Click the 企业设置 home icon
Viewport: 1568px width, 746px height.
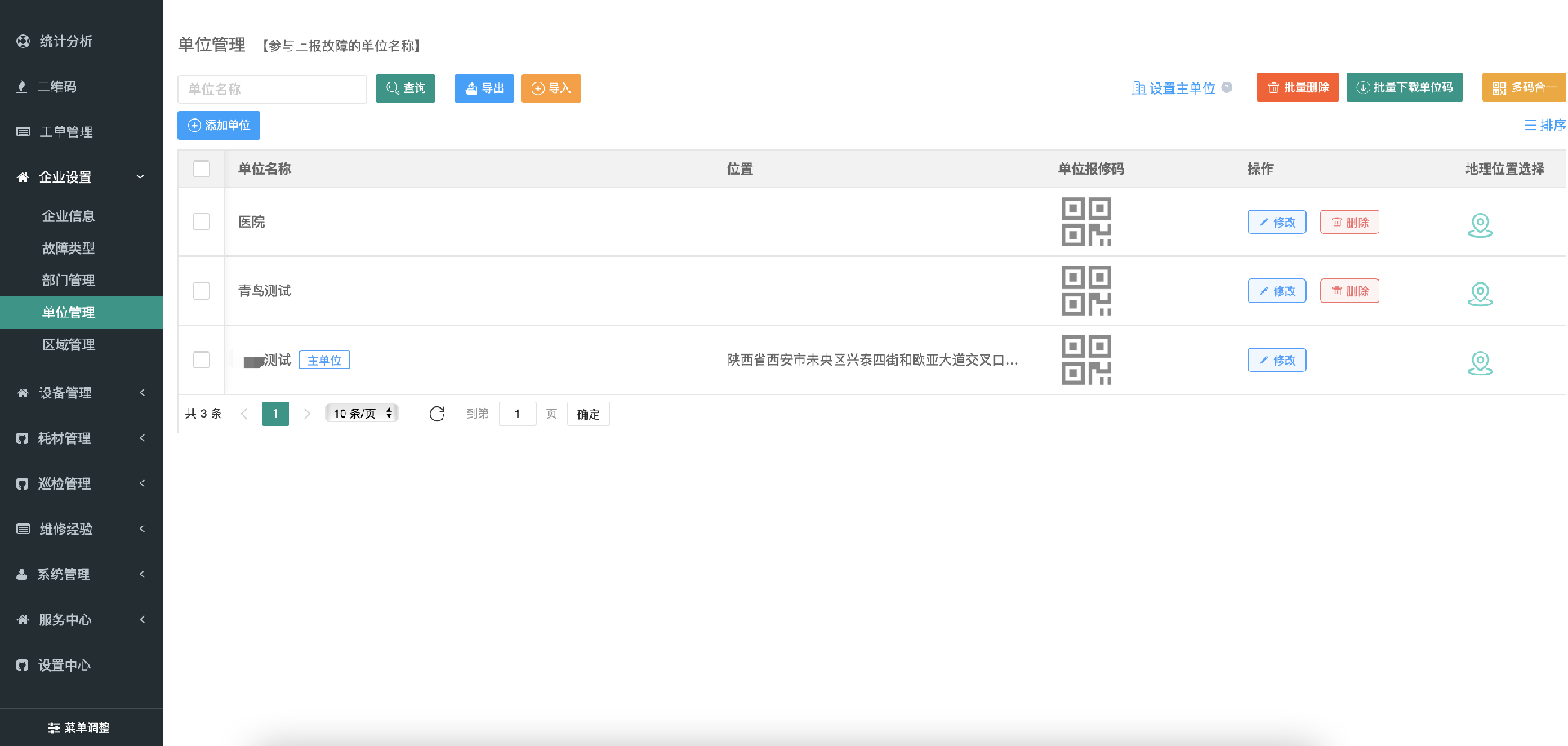[x=23, y=177]
